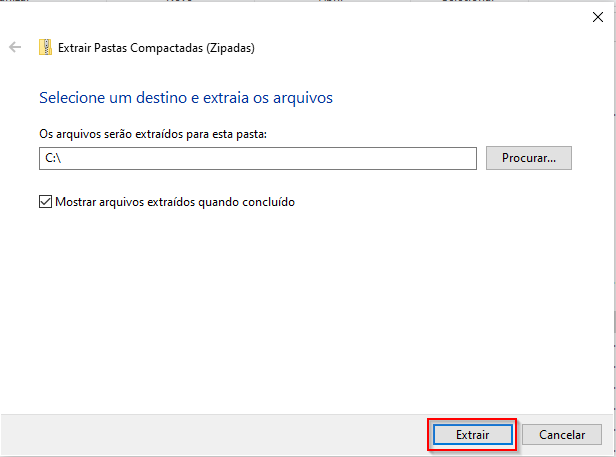Click the zipped folder icon beside the title

(45, 47)
